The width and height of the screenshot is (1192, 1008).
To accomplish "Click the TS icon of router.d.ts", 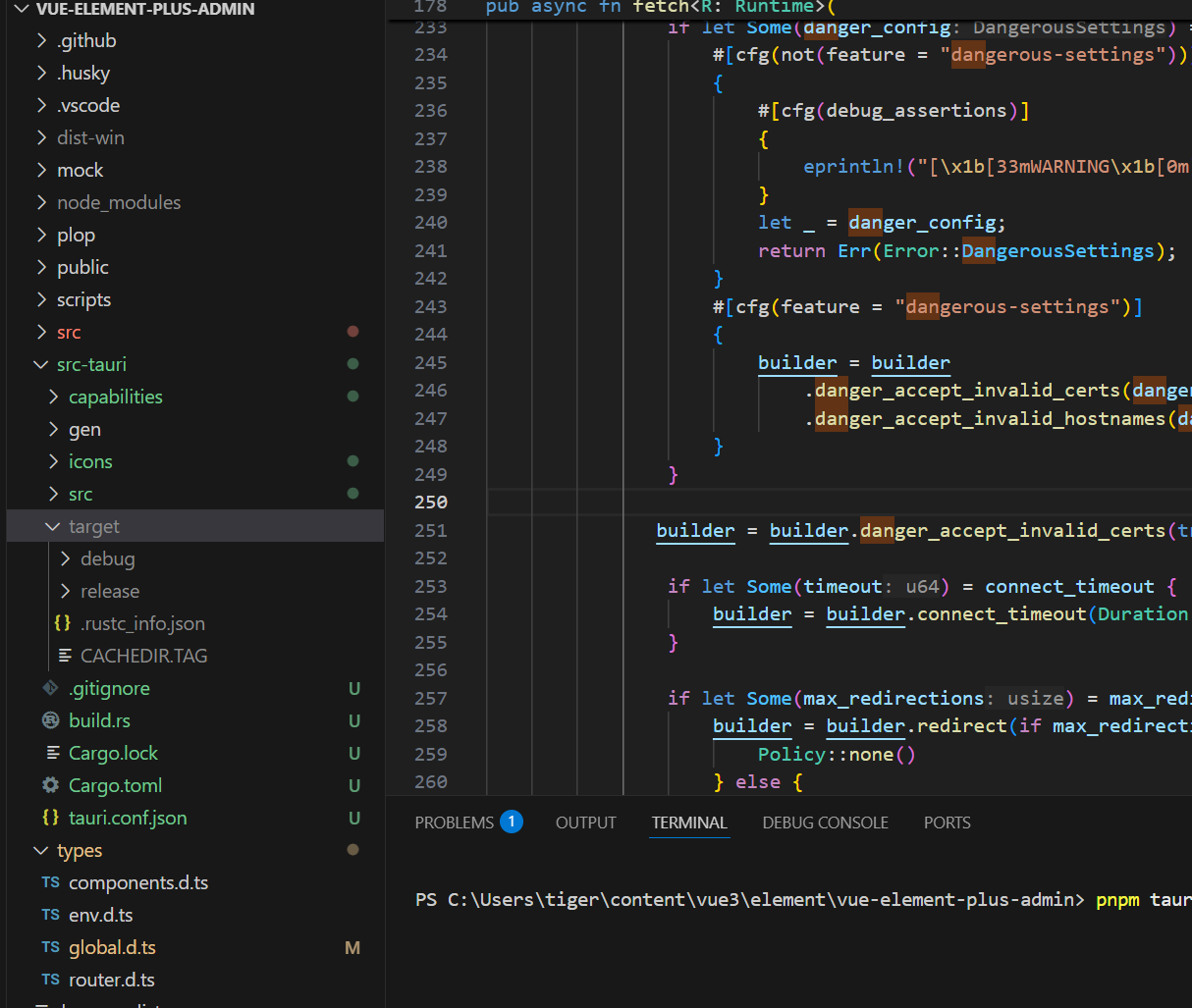I will [51, 980].
